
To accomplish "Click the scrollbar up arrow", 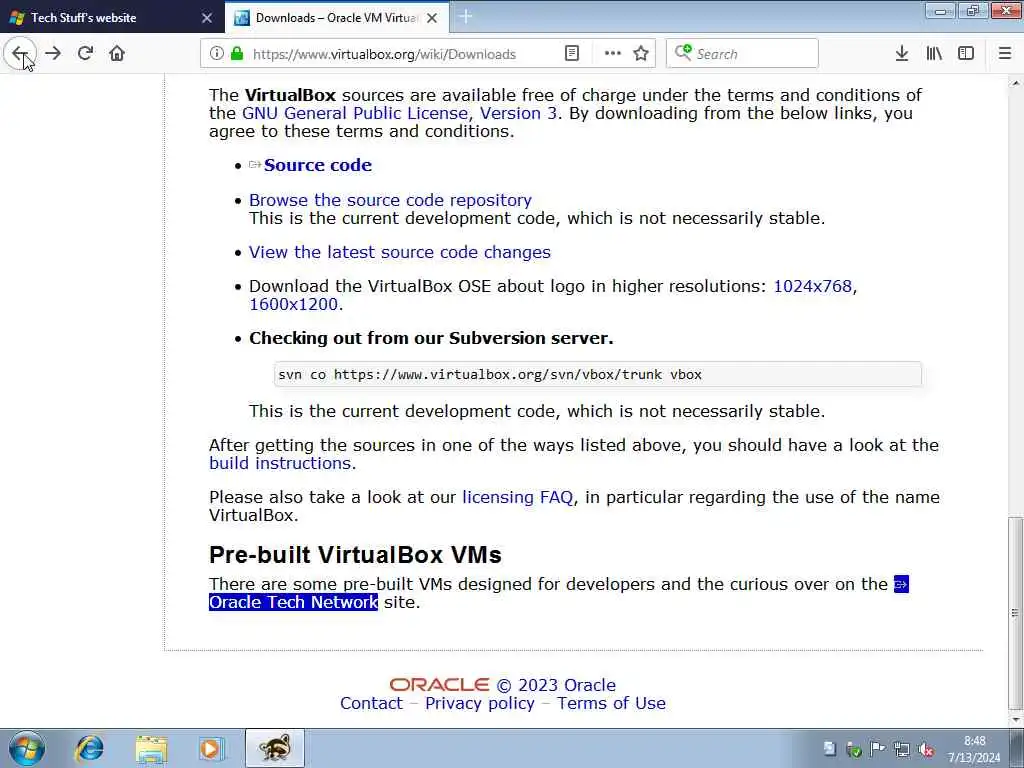I will (x=1016, y=82).
